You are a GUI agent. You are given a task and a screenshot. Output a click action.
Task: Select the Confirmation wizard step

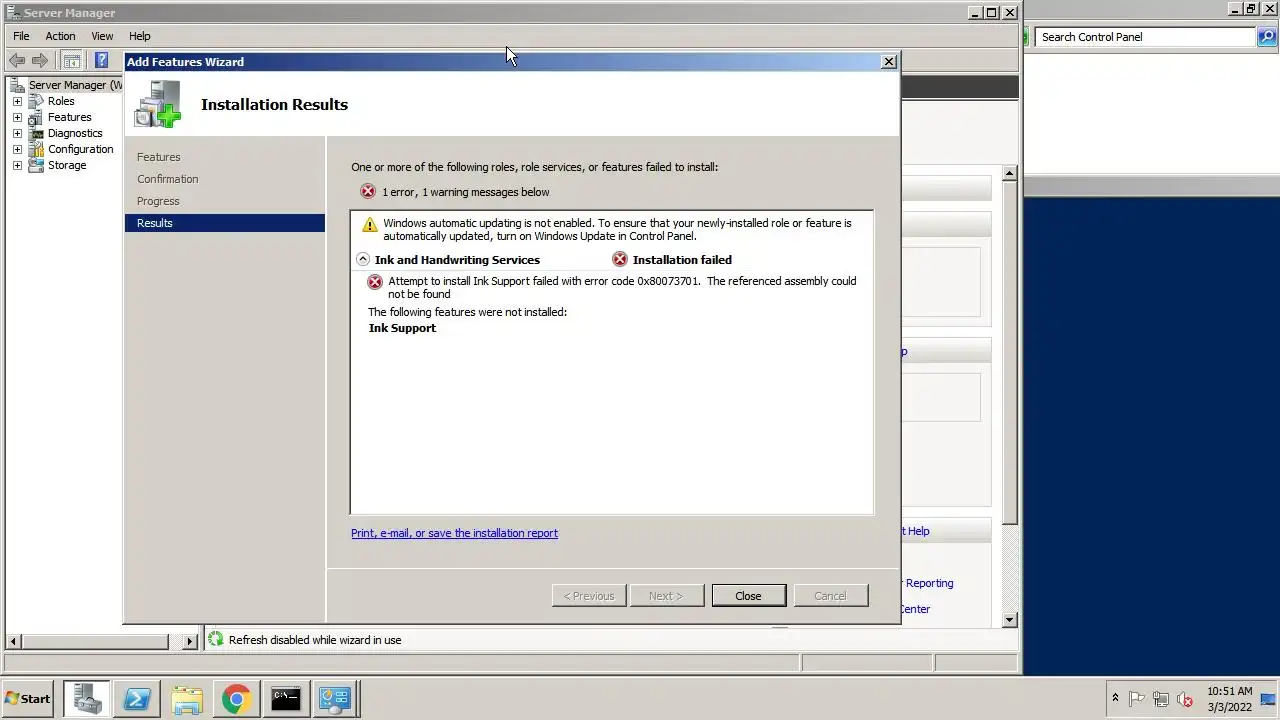coord(168,179)
